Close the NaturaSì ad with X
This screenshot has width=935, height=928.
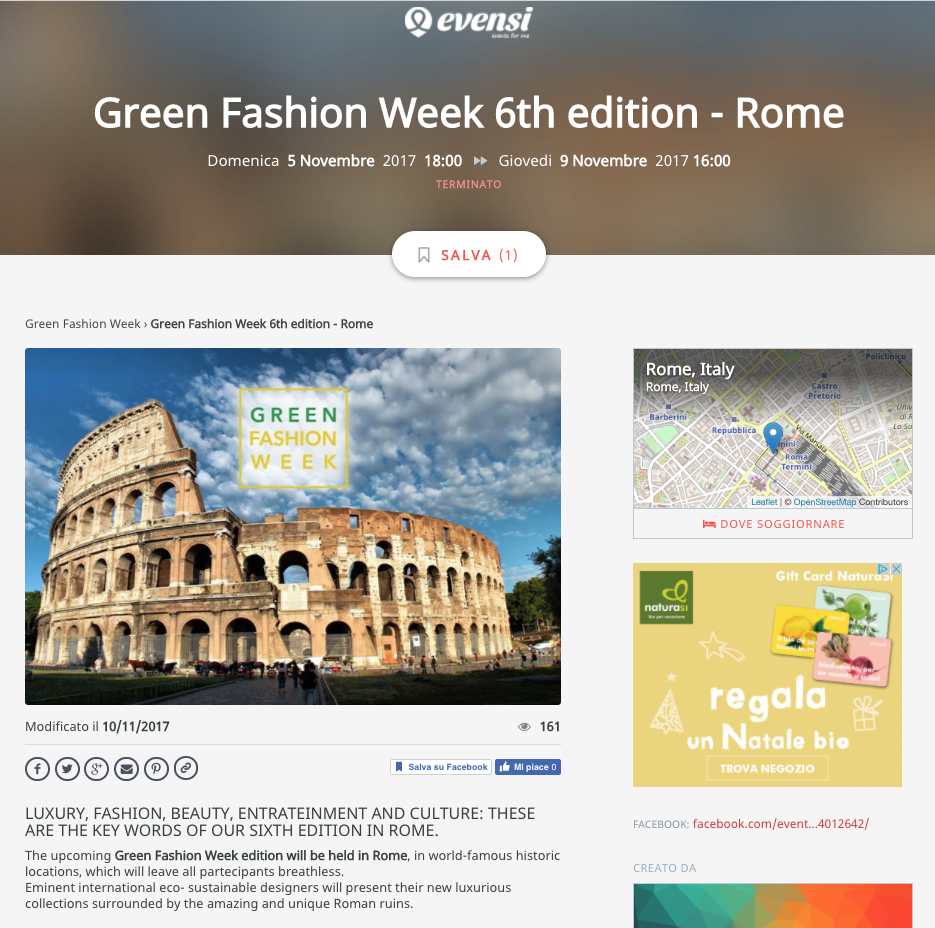[896, 569]
